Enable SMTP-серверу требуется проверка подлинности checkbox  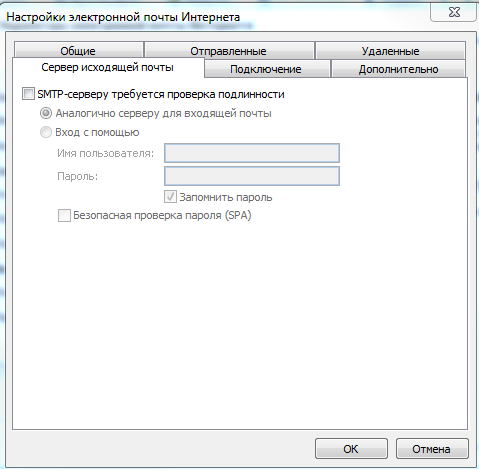click(x=28, y=94)
